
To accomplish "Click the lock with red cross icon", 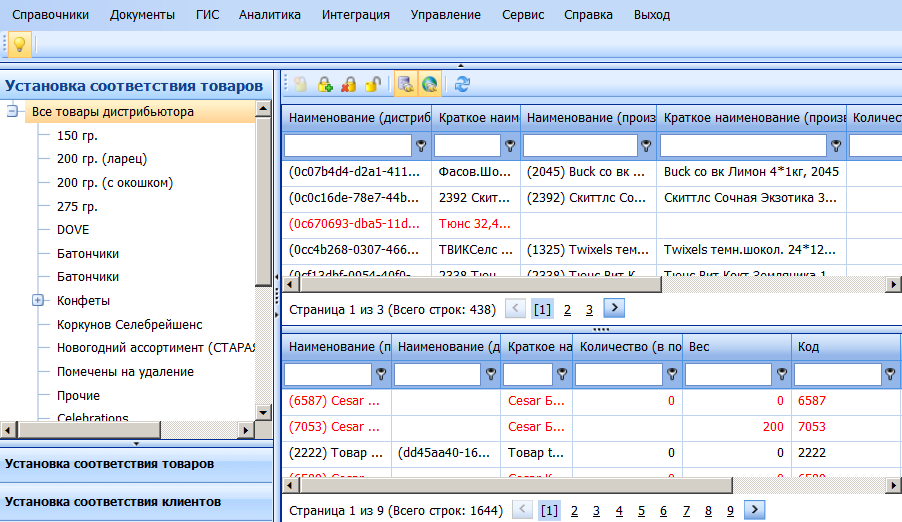I will 348,85.
